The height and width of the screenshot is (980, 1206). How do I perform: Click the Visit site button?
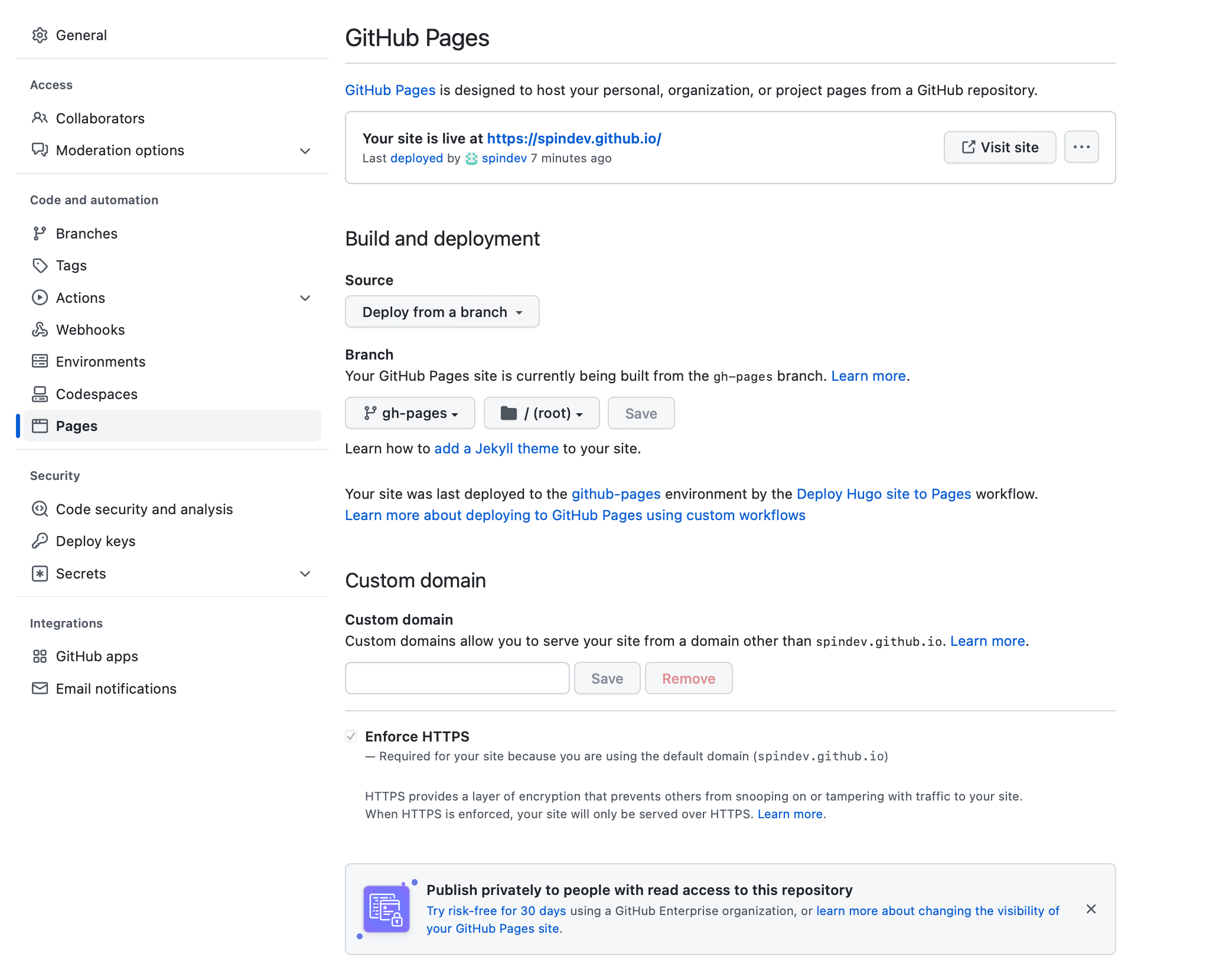1000,147
